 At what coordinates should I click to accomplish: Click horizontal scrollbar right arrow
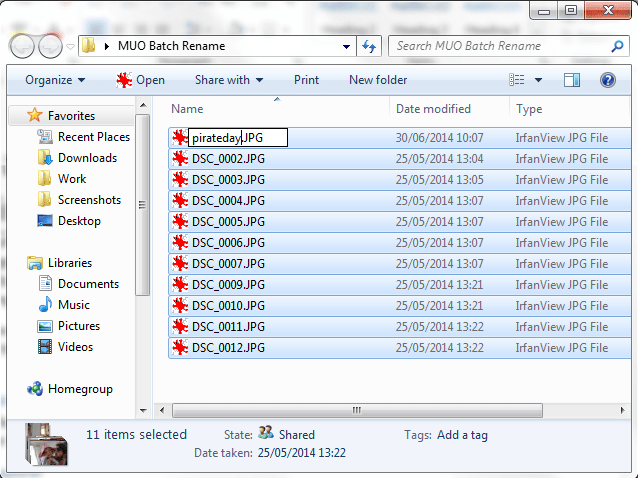tap(623, 410)
